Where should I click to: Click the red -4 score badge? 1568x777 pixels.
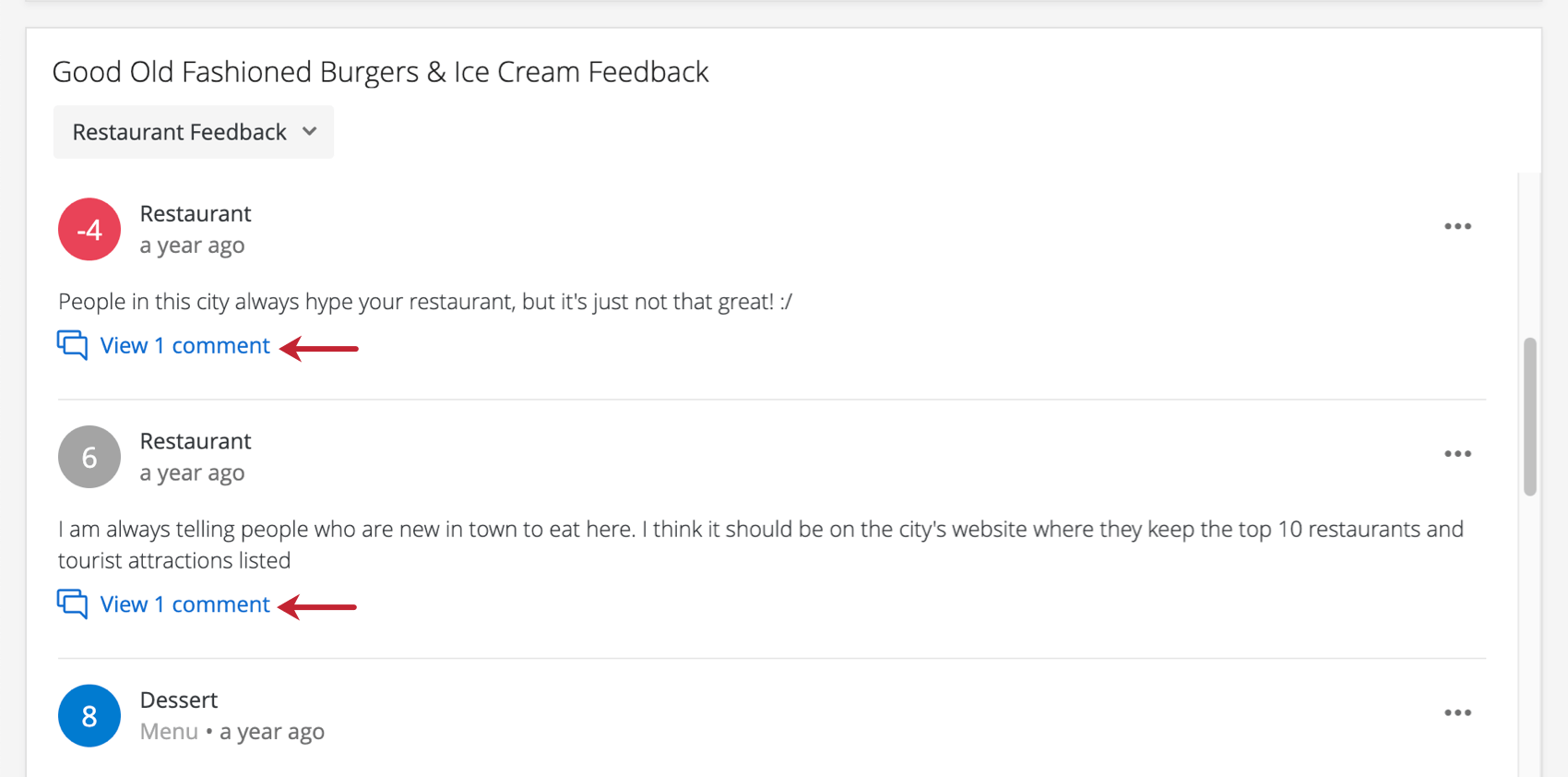click(89, 229)
